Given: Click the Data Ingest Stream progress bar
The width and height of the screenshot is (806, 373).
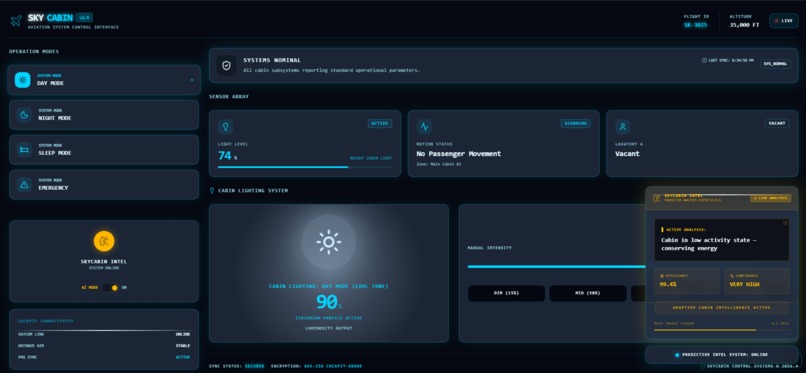Looking at the screenshot, I should (721, 330).
